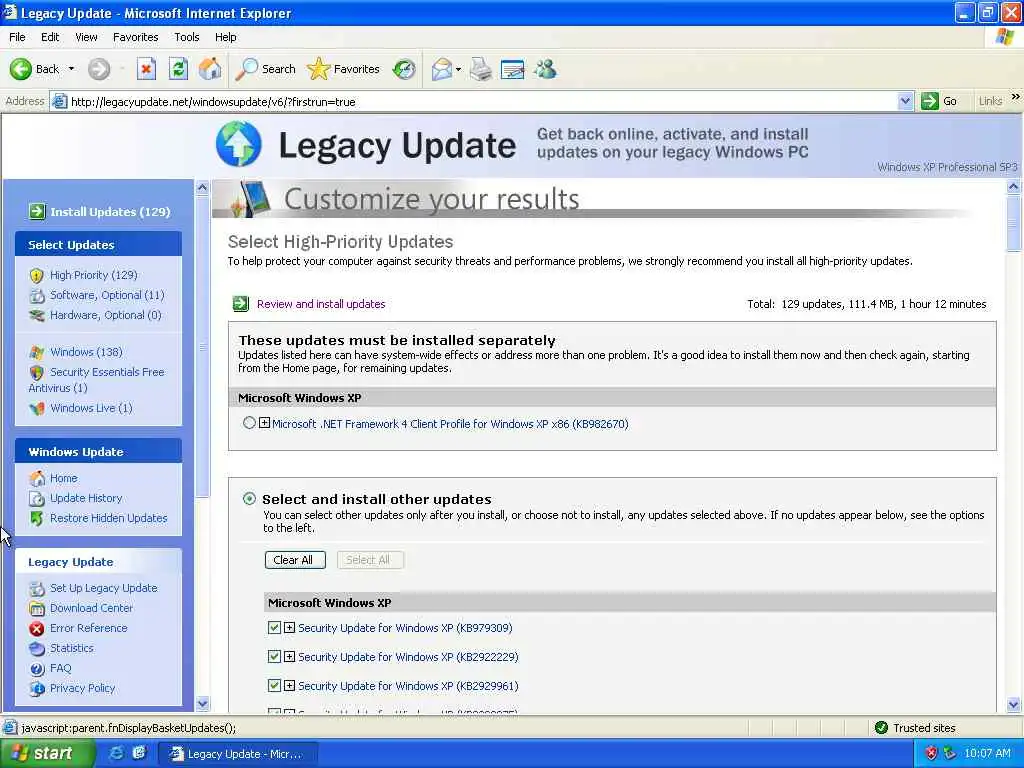Open the Mail button dropdown arrow
This screenshot has height=768, width=1024.
click(x=458, y=69)
